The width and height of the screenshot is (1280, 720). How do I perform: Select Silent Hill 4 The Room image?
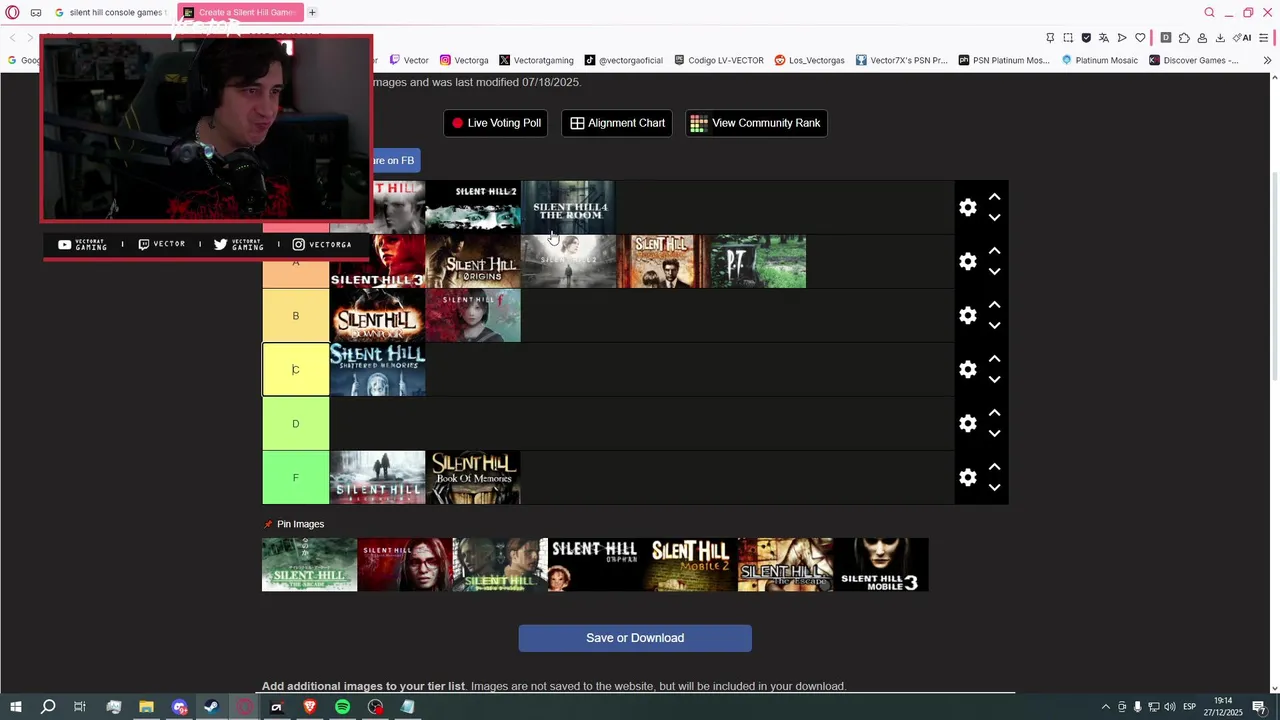point(569,207)
